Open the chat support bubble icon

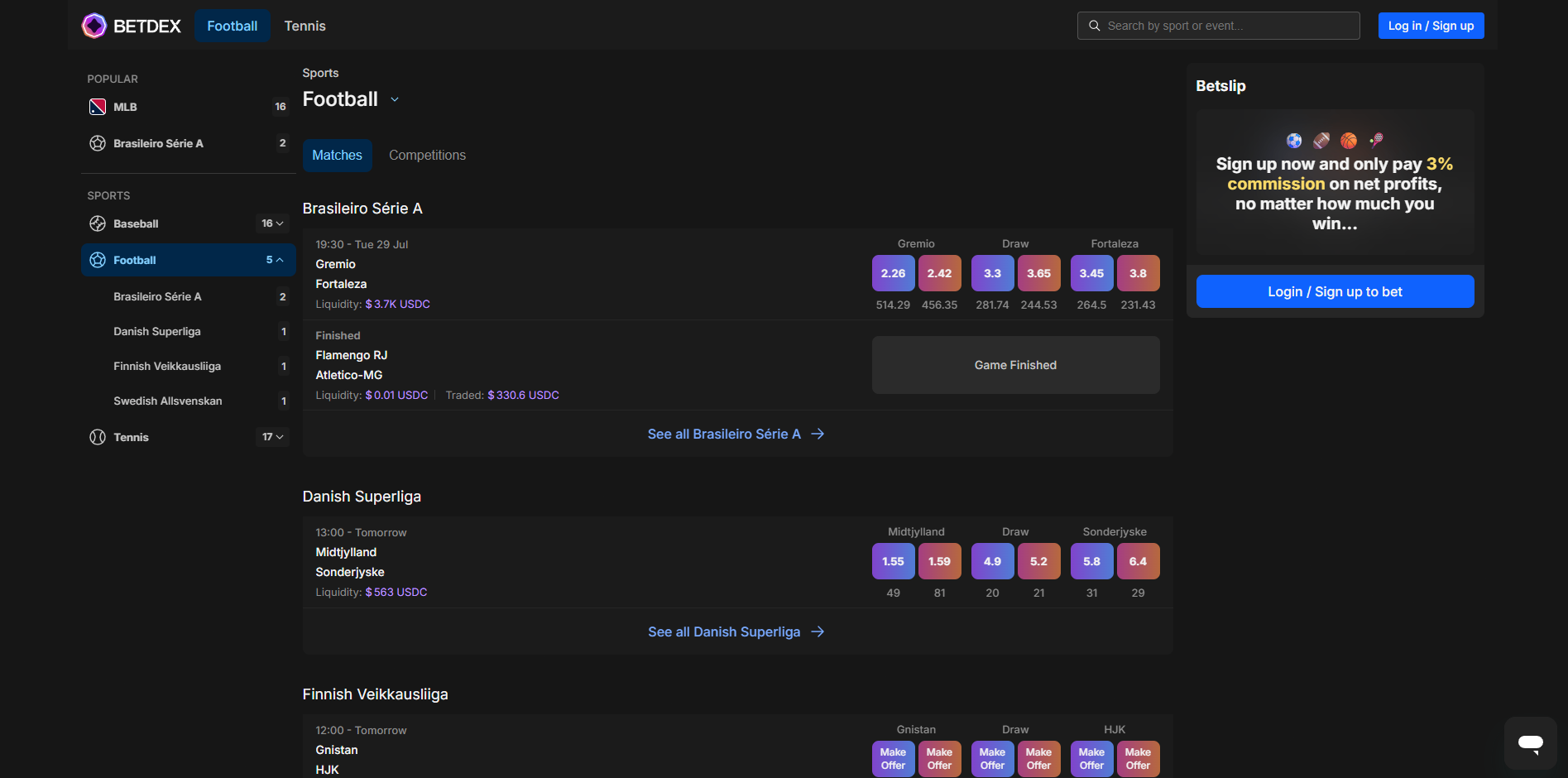pyautogui.click(x=1530, y=742)
